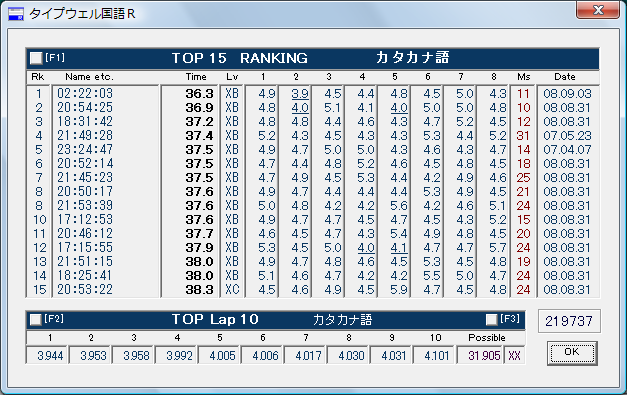Image resolution: width=627 pixels, height=395 pixels.
Task: Click the Time column header
Action: click(196, 77)
